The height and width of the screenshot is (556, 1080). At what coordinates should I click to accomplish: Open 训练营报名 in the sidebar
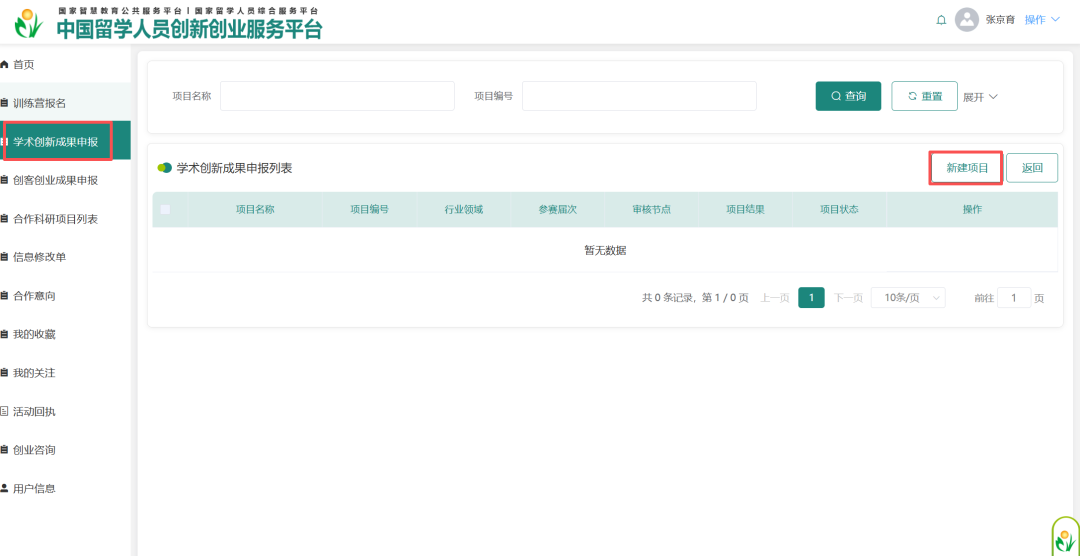[x=40, y=103]
